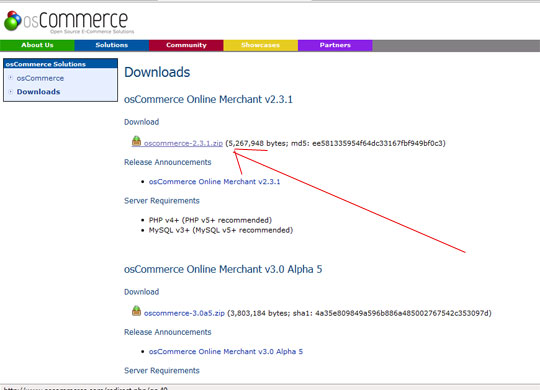Click the osCommerce Solutions sidebar header
The width and height of the screenshot is (540, 390).
pos(61,64)
